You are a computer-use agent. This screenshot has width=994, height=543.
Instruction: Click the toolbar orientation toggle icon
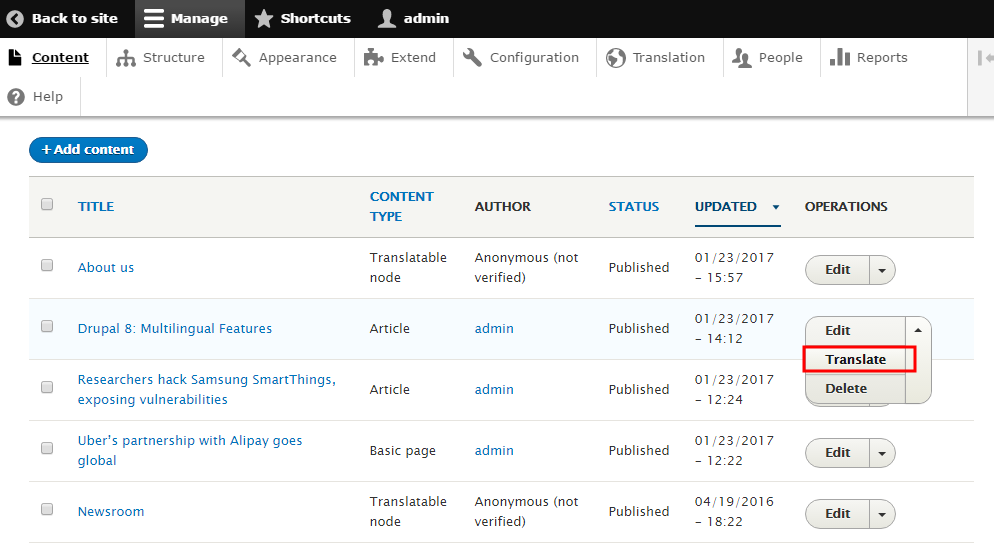point(985,58)
